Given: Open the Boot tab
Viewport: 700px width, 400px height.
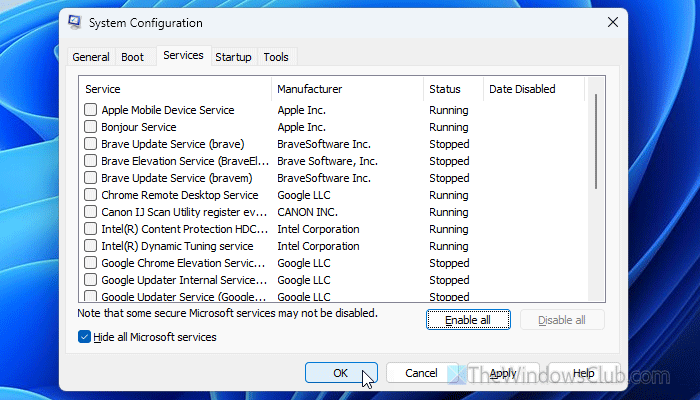Looking at the screenshot, I should [133, 57].
